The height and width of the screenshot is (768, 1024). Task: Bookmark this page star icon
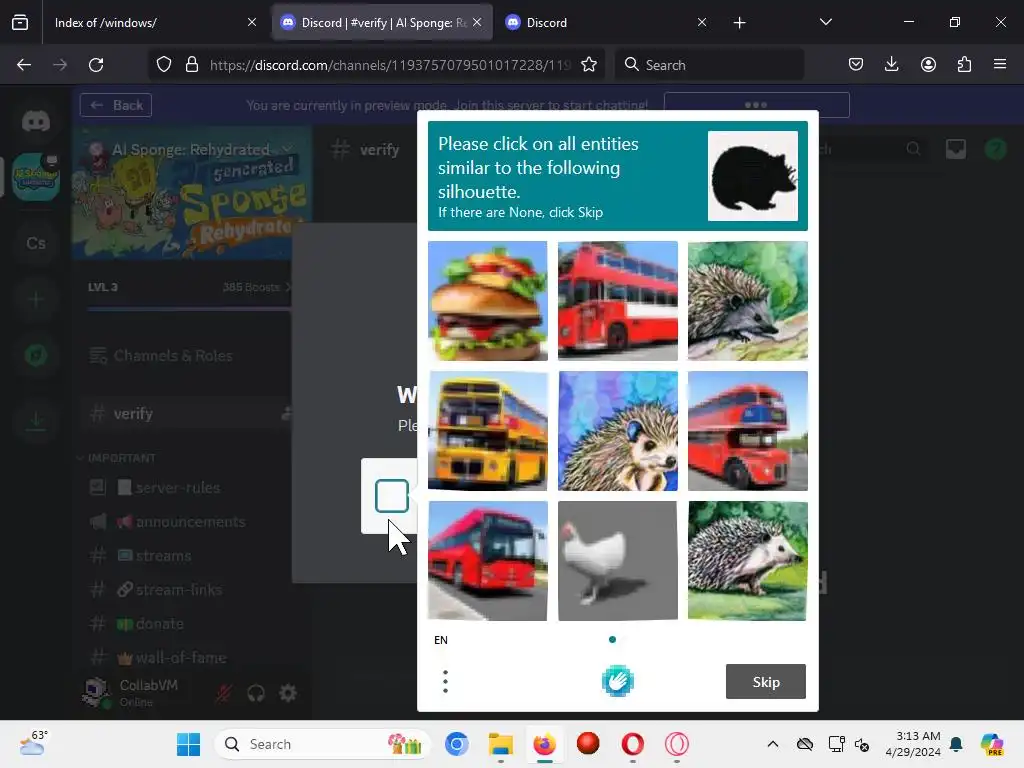coord(589,65)
